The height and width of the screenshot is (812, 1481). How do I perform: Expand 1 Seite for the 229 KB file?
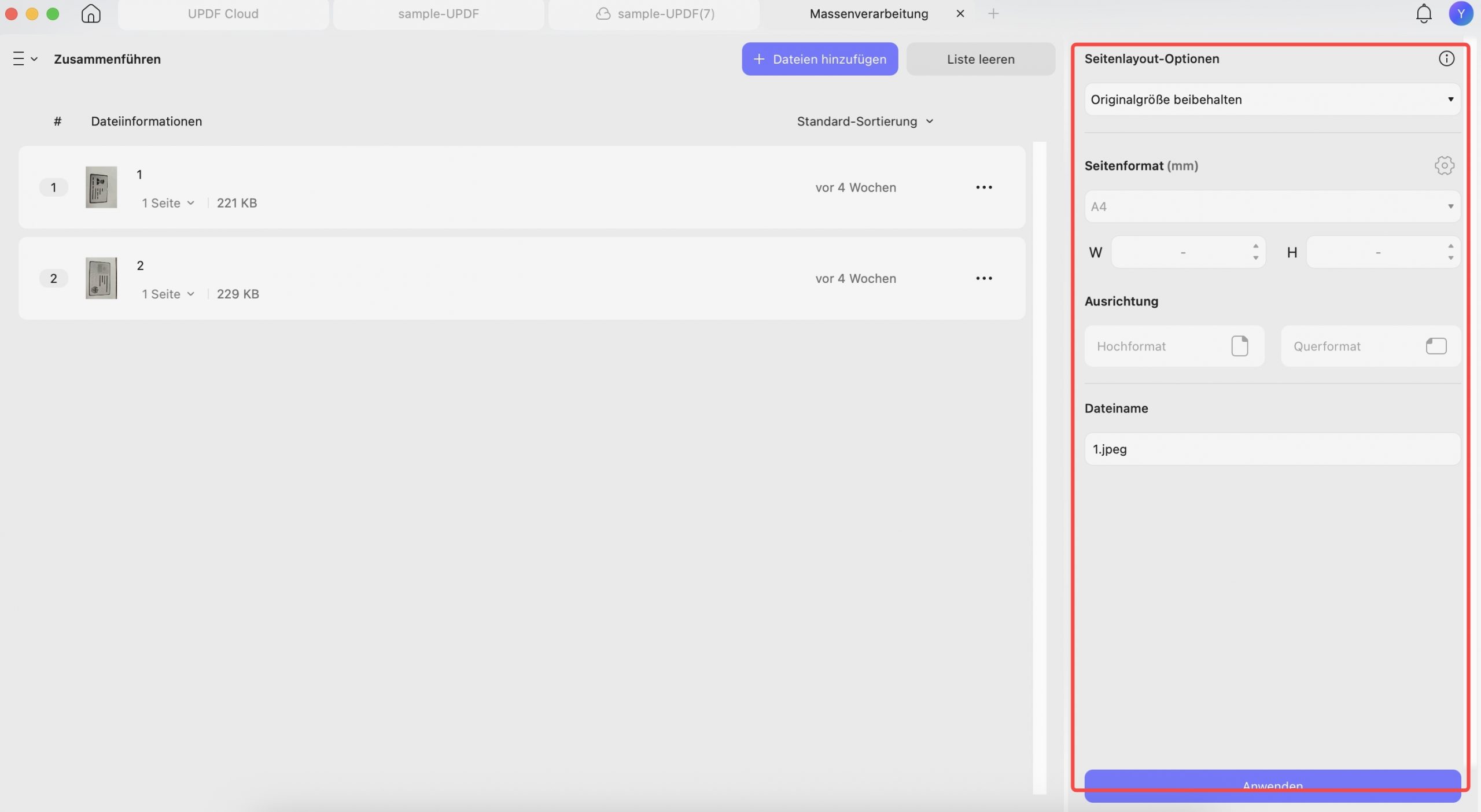coord(168,294)
